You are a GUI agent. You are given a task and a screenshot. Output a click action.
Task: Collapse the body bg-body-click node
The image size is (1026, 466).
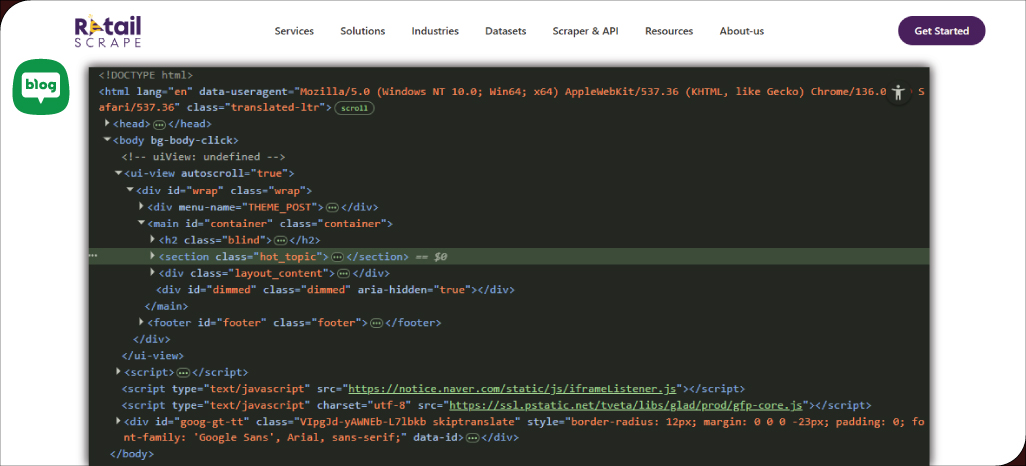point(108,140)
